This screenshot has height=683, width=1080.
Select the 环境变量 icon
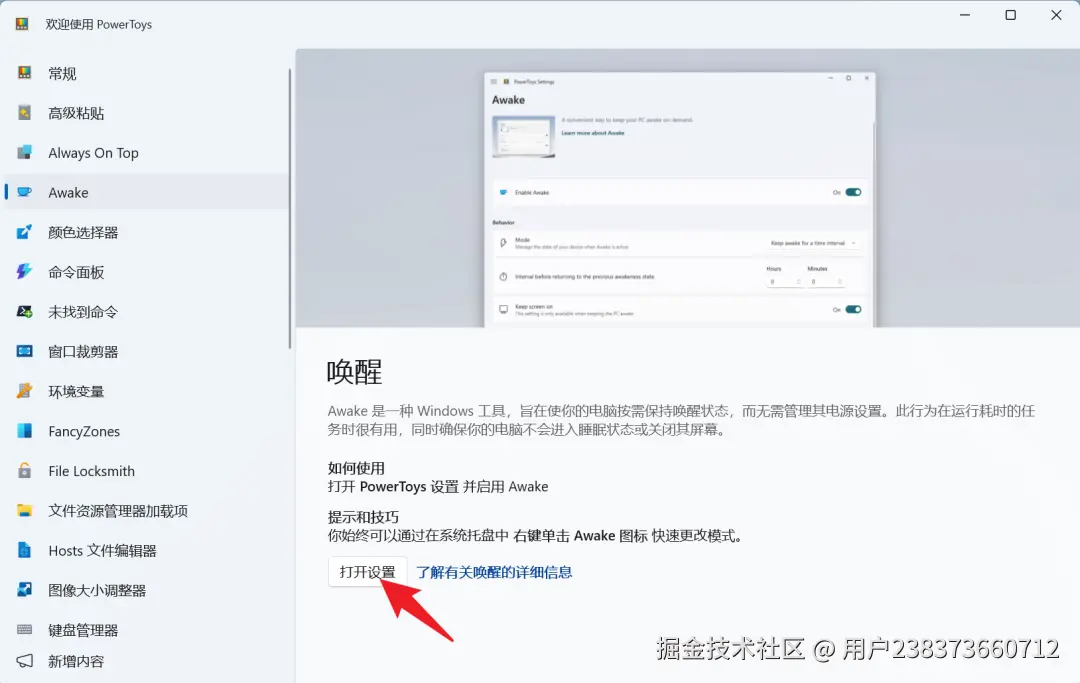coord(24,391)
